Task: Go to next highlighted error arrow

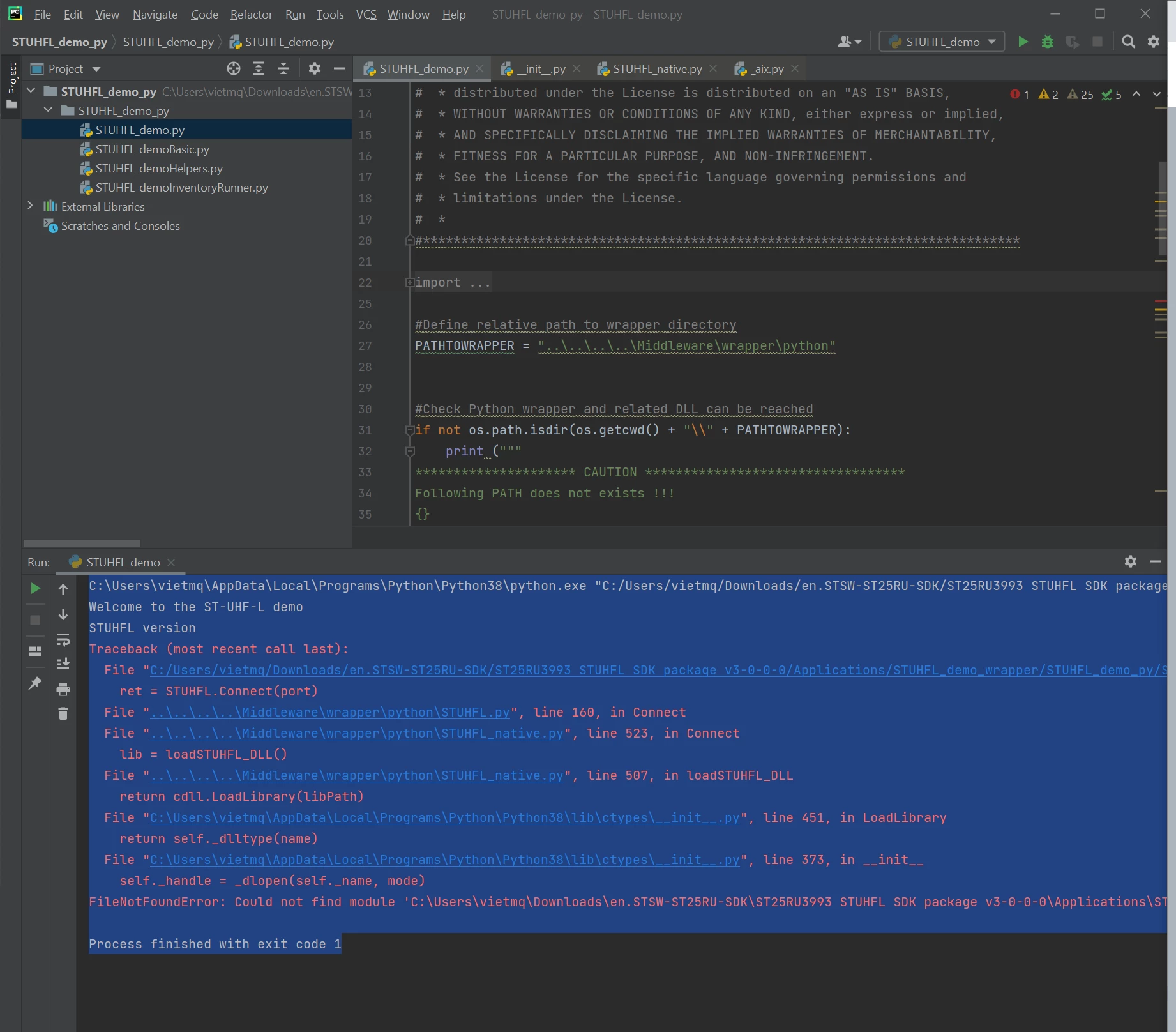Action: coord(1156,94)
